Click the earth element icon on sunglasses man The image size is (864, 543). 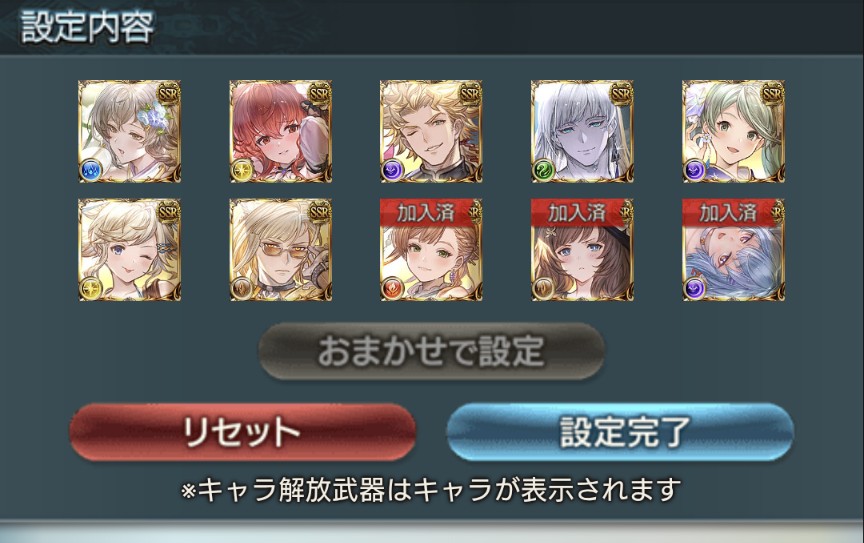pos(241,289)
